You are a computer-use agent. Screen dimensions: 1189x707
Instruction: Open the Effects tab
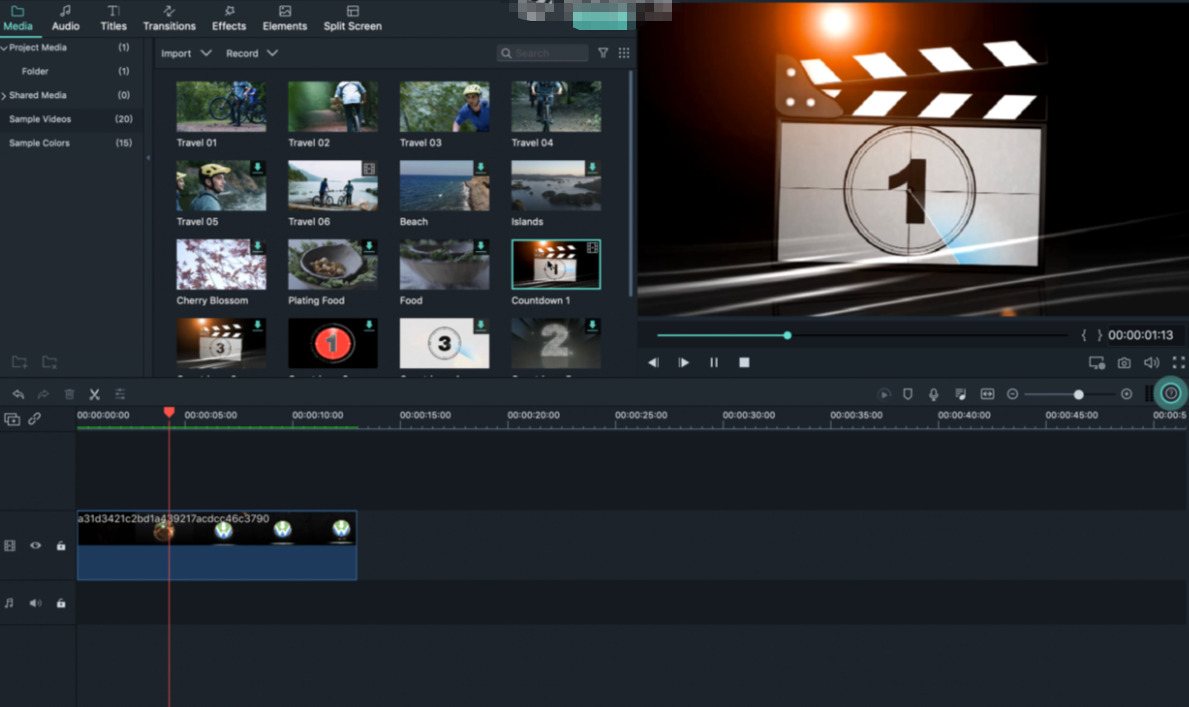click(x=229, y=18)
